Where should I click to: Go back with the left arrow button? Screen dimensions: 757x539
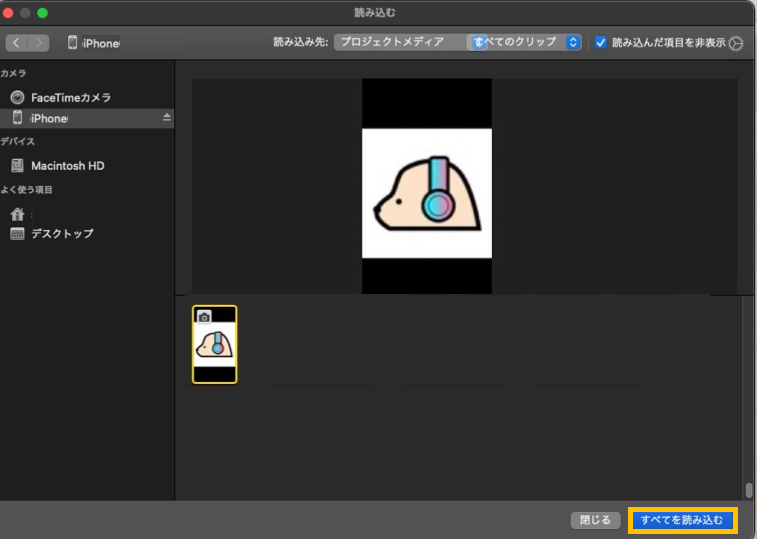[16, 43]
